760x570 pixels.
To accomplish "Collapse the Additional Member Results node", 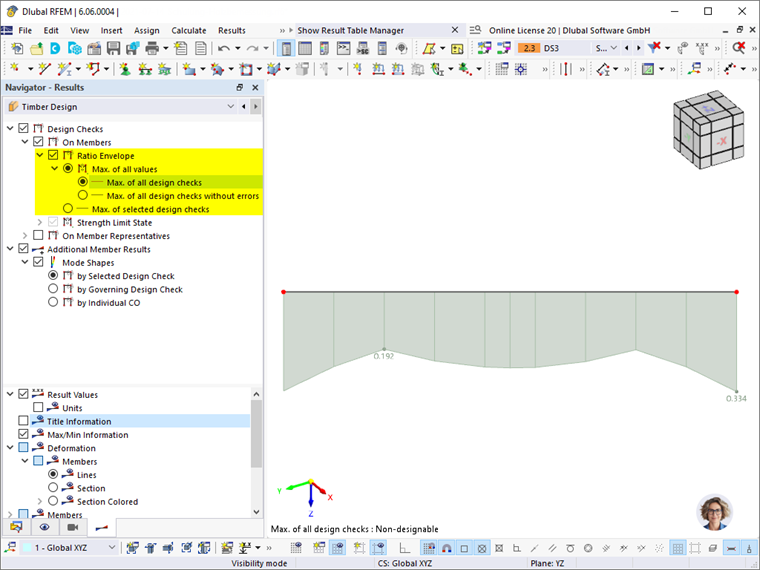I will coord(10,249).
